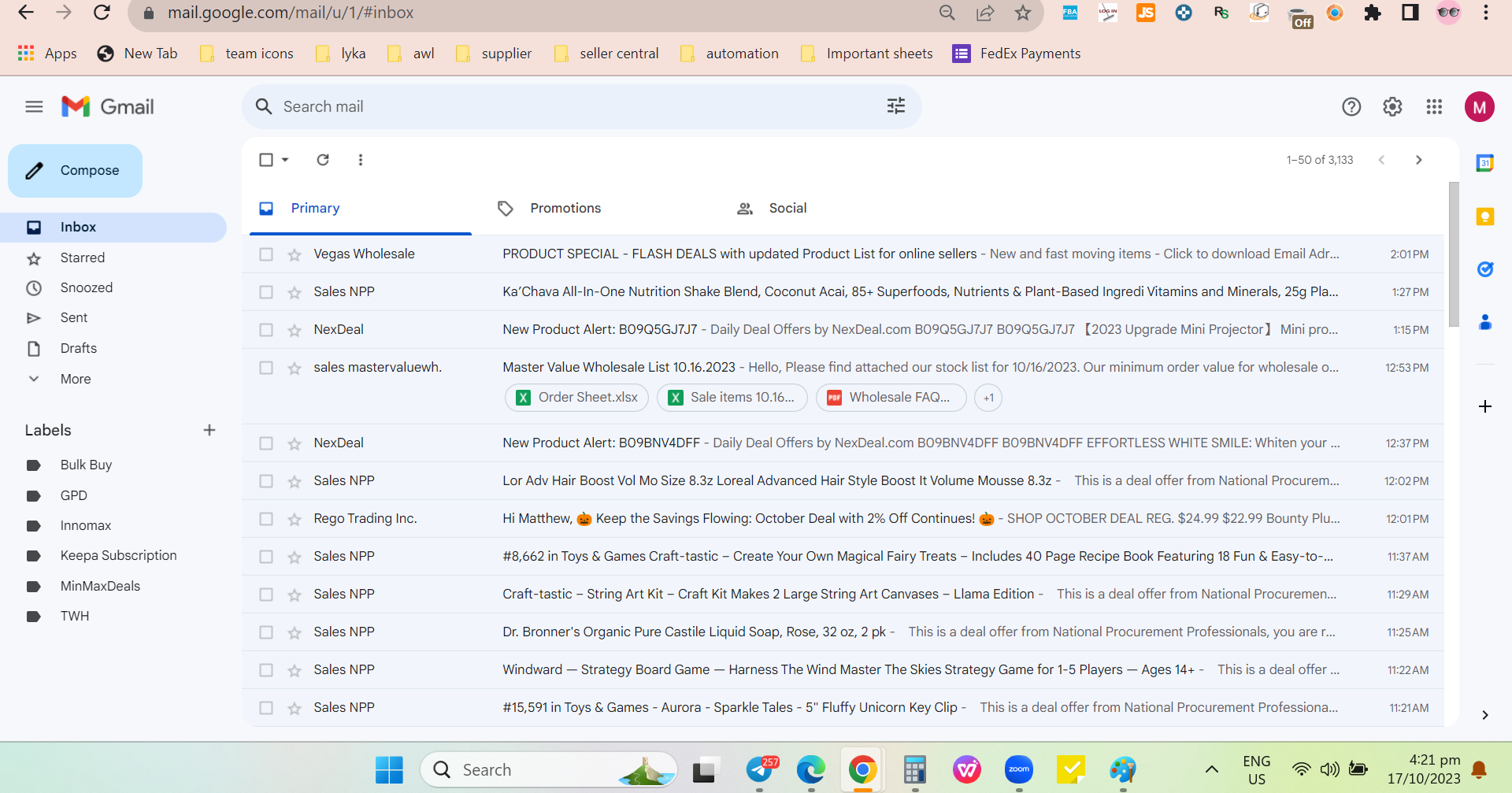Star the NexDeal B09BNV4DFF email
The width and height of the screenshot is (1512, 793).
click(x=295, y=443)
